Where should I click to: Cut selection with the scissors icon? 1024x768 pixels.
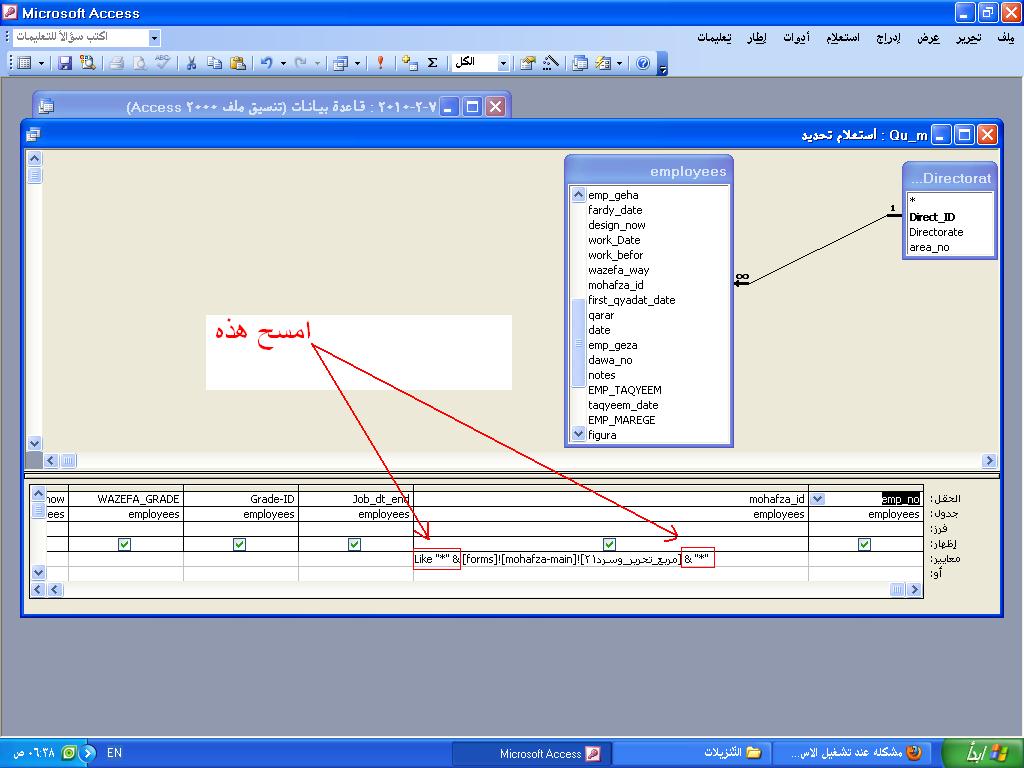point(191,63)
